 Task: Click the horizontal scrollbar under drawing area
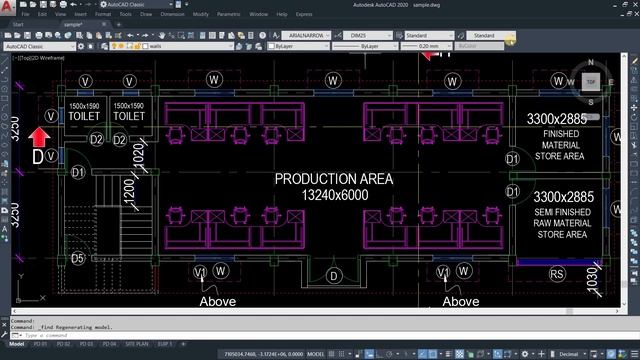tap(315, 311)
